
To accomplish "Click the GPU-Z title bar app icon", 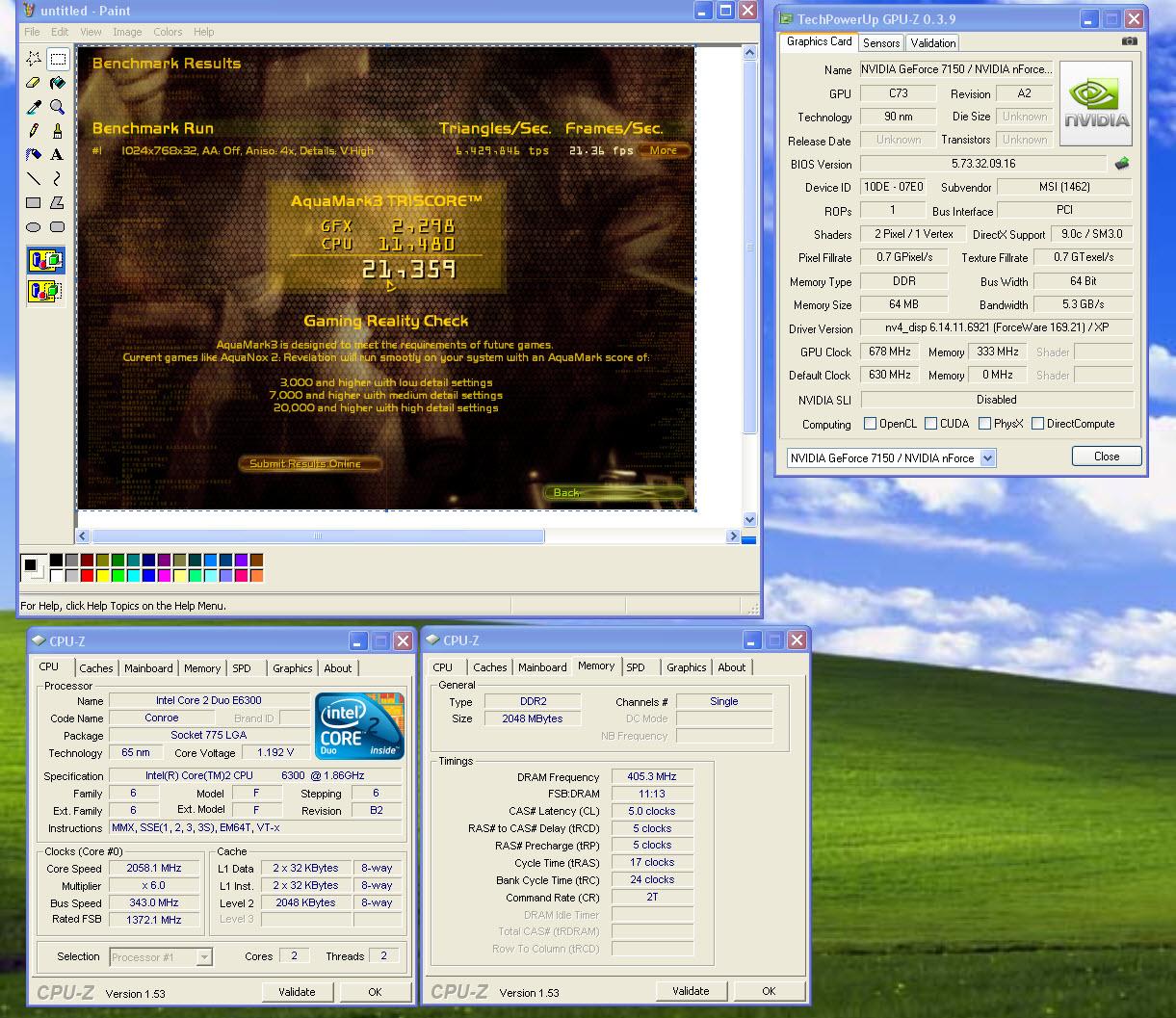I will tap(787, 18).
